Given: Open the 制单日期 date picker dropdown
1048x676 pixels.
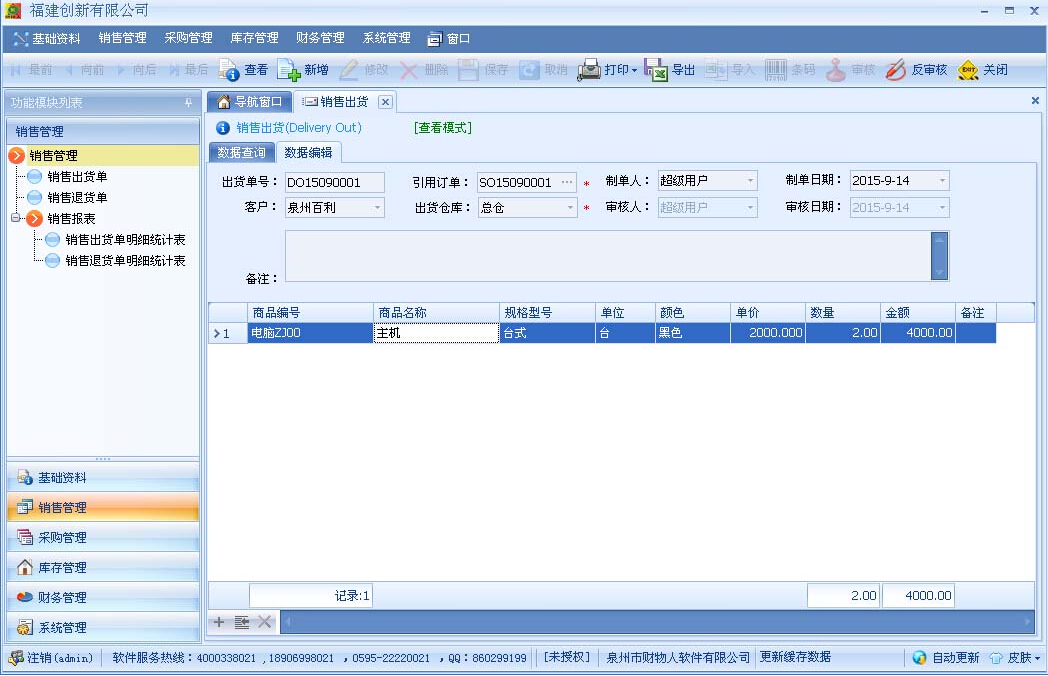Looking at the screenshot, I should coord(941,181).
